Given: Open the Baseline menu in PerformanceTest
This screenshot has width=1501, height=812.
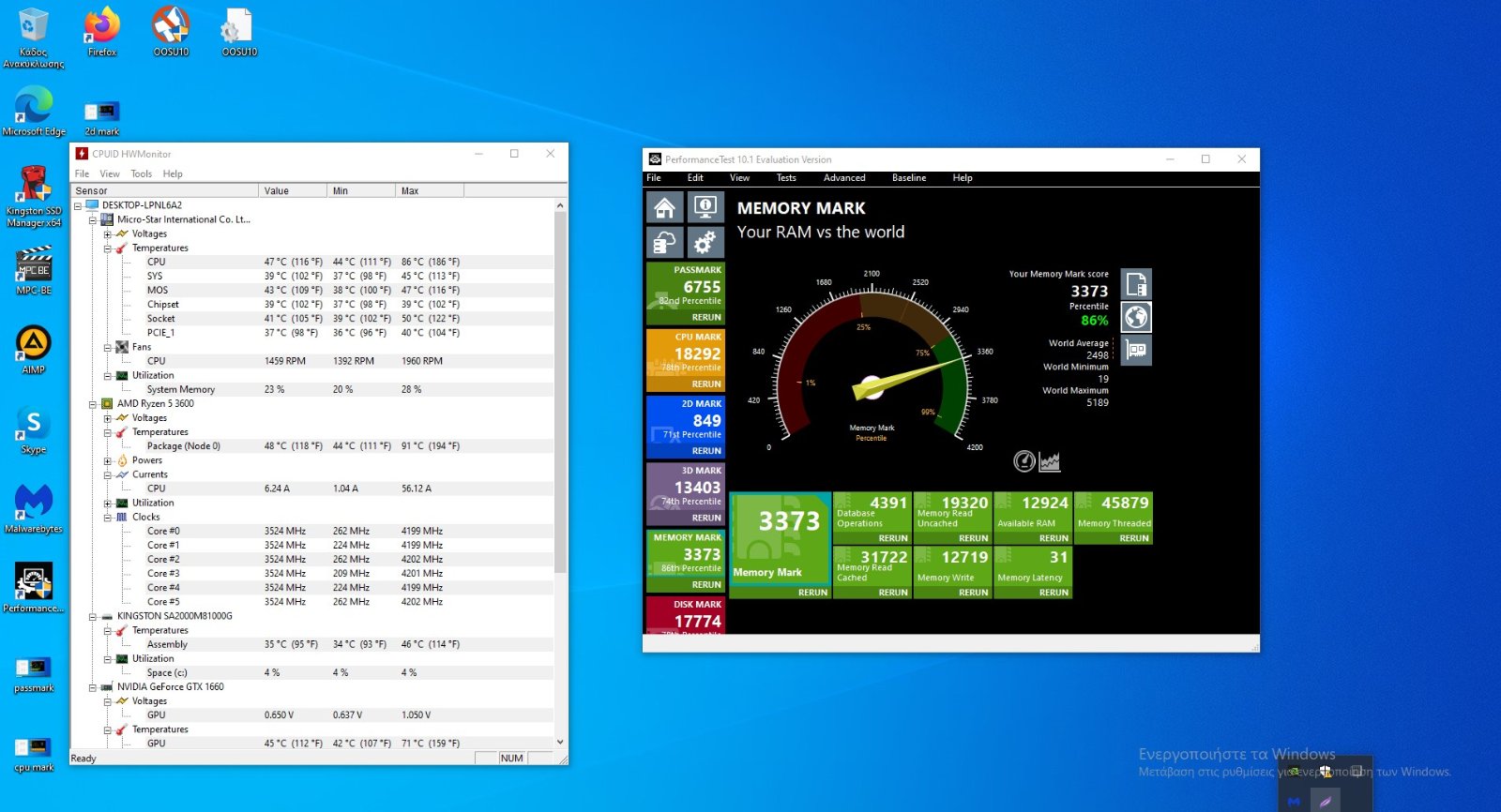Looking at the screenshot, I should point(909,177).
